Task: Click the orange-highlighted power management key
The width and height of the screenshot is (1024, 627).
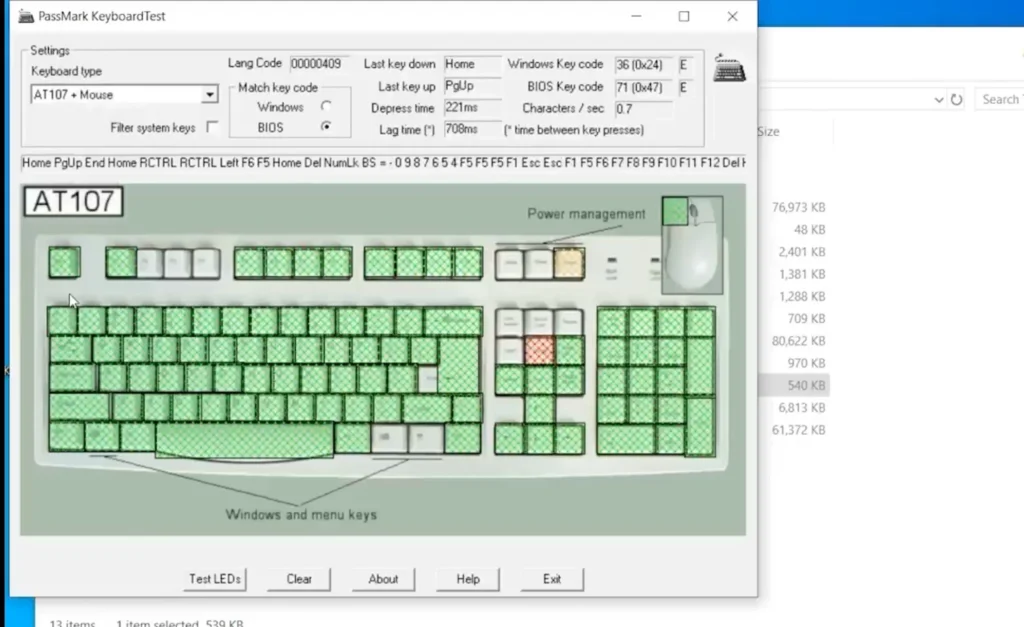Action: click(568, 263)
